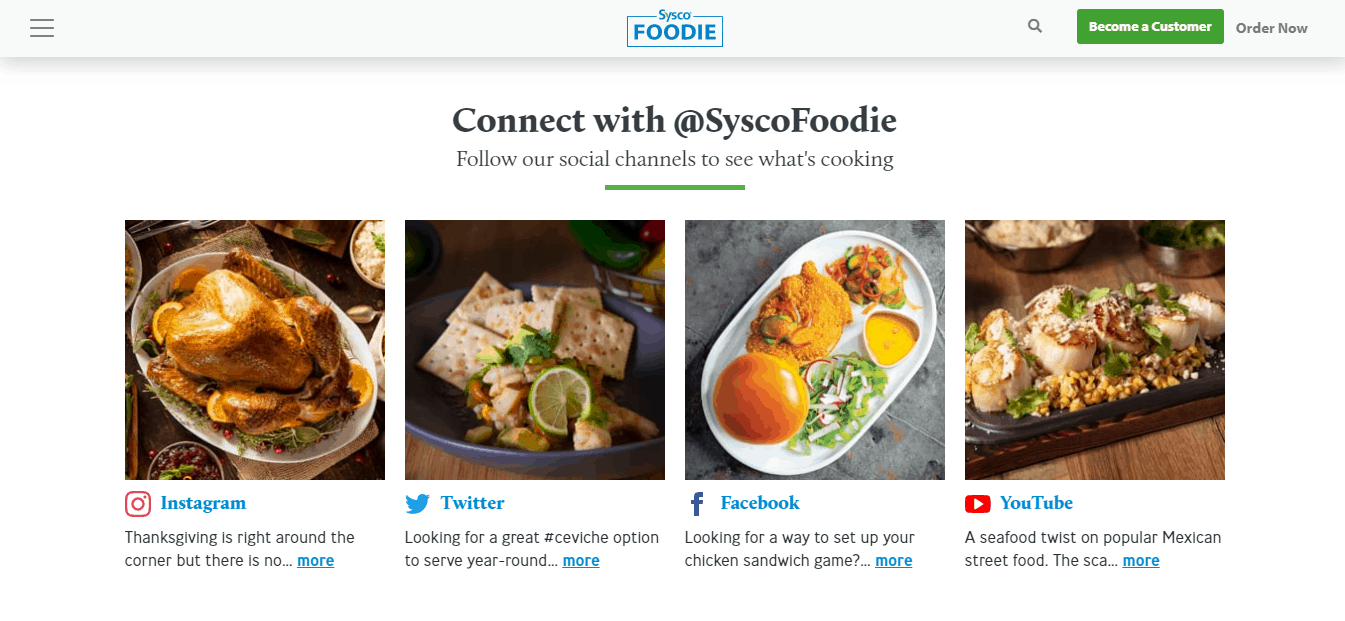Click the Twitter text link

(x=472, y=503)
